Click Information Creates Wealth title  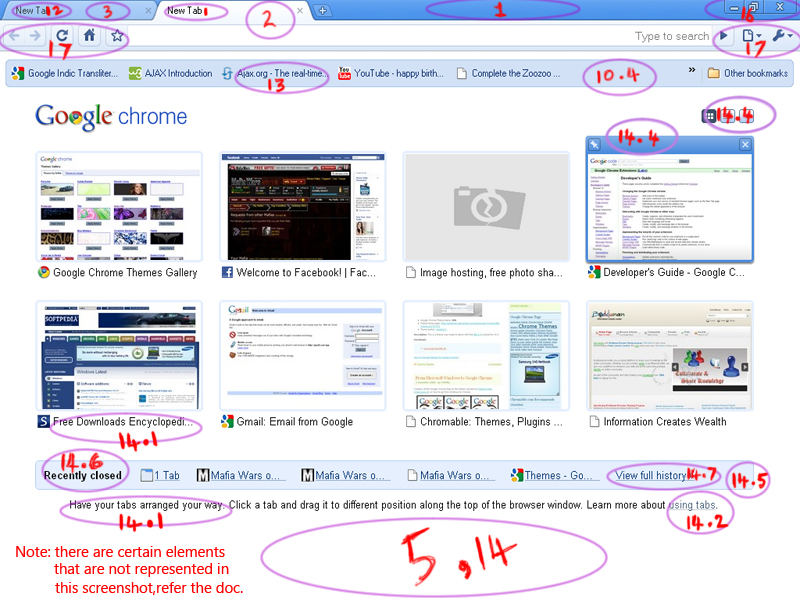tap(665, 421)
